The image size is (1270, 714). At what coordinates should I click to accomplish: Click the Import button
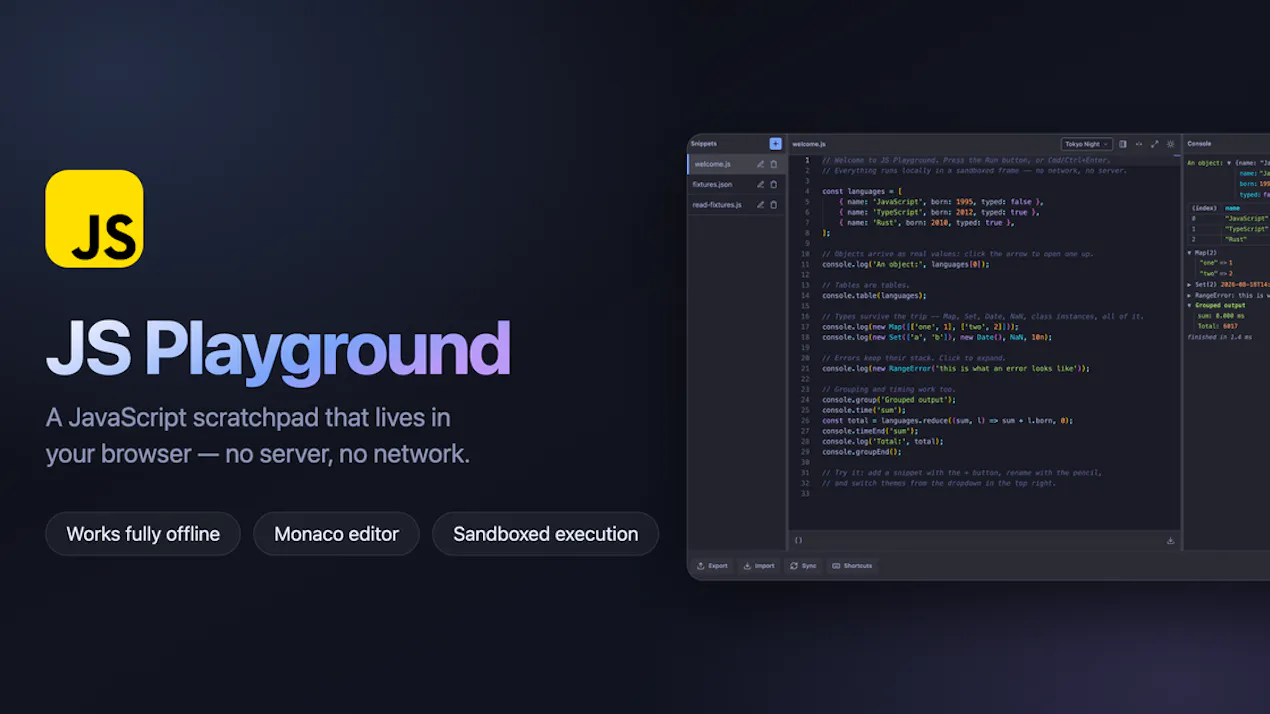[759, 566]
